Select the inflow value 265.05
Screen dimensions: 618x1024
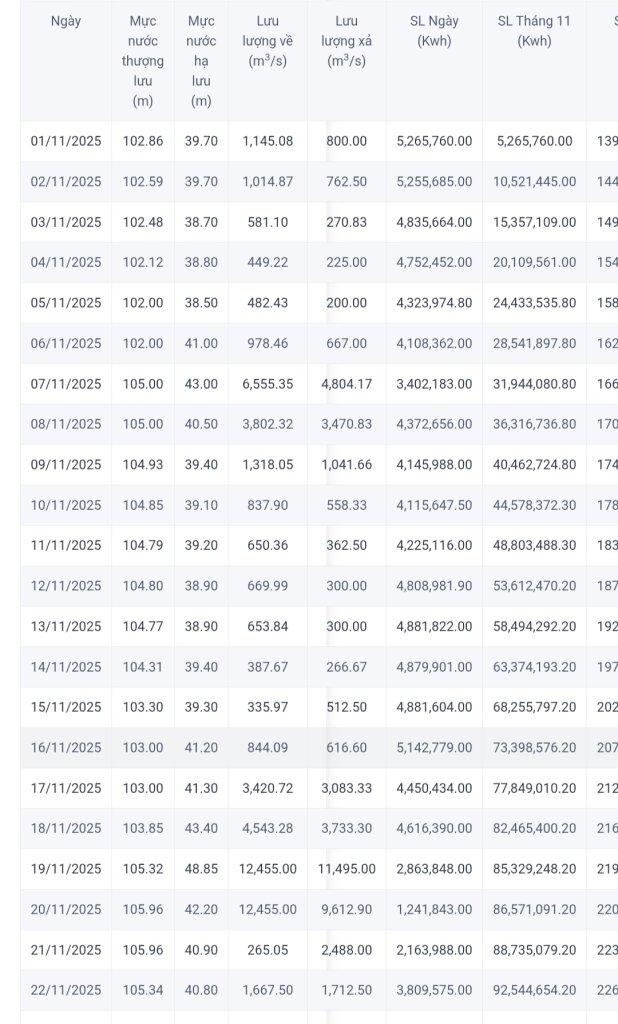click(x=268, y=950)
